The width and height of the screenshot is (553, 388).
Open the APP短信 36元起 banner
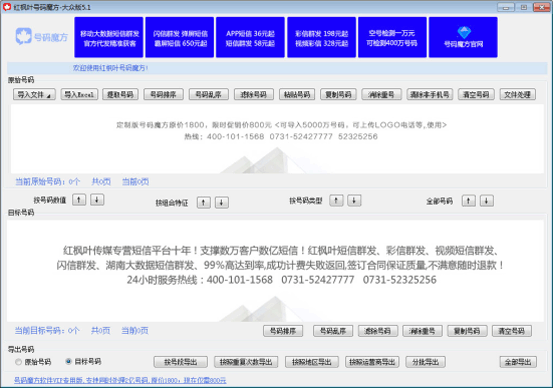250,37
